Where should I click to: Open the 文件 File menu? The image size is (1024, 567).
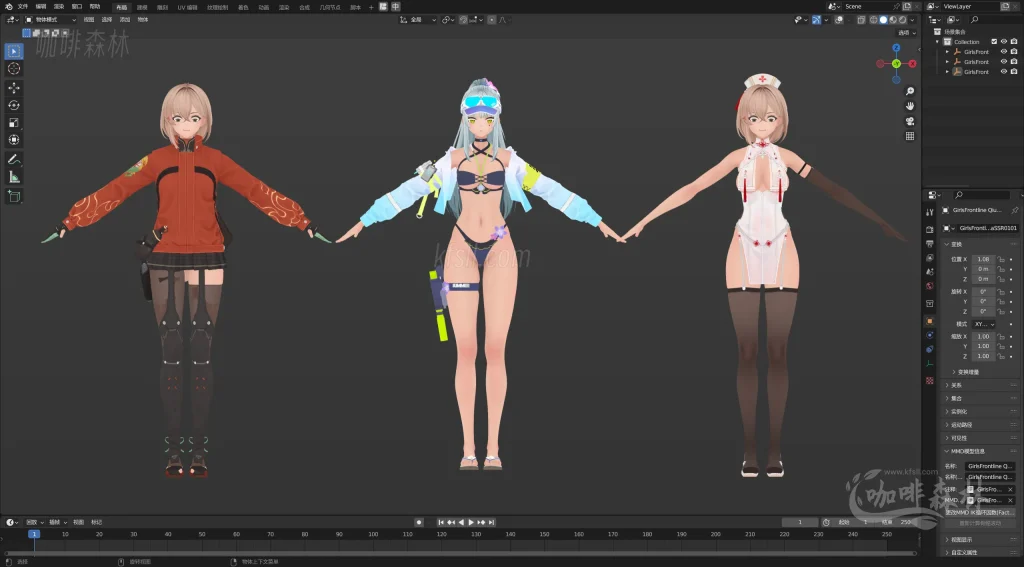coord(23,7)
